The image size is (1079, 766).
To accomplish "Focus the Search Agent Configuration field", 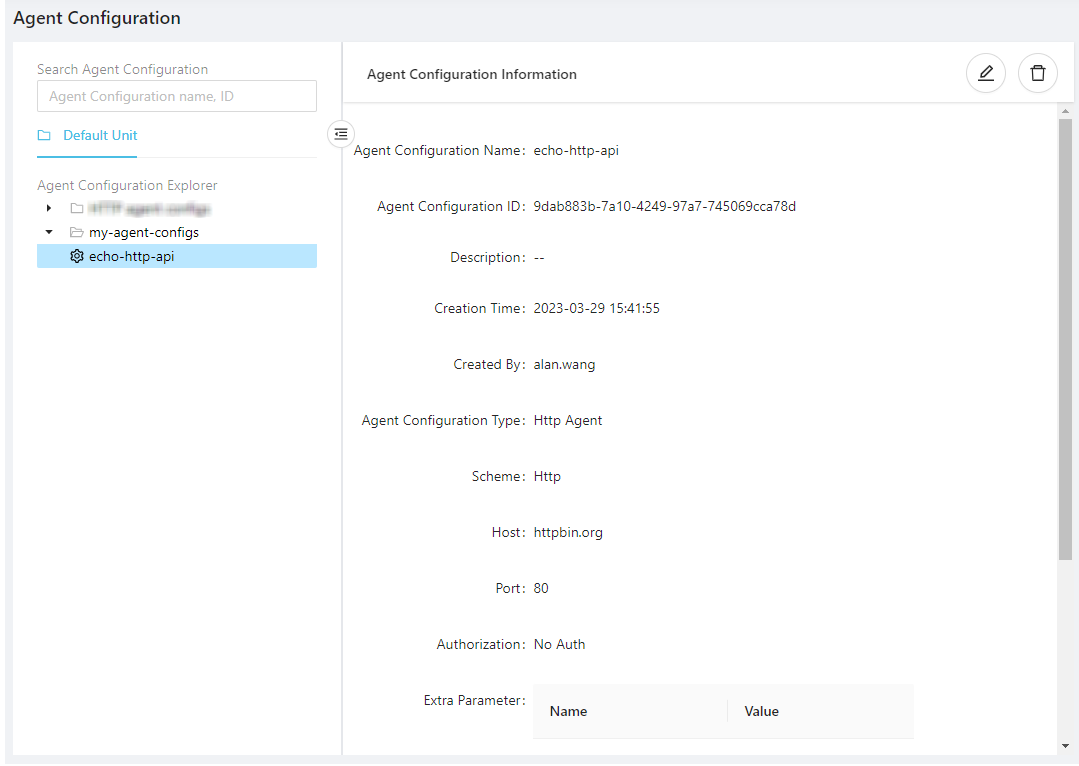I will click(176, 96).
